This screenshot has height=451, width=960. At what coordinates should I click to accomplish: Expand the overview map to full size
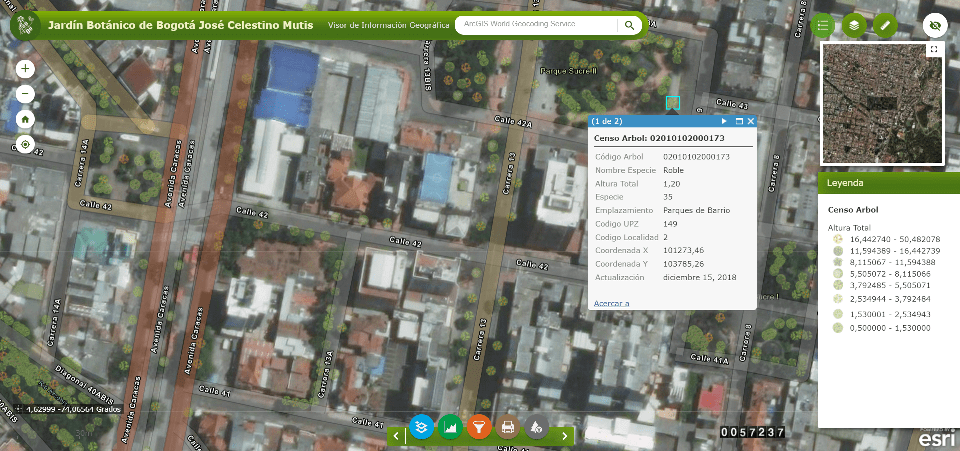click(933, 49)
